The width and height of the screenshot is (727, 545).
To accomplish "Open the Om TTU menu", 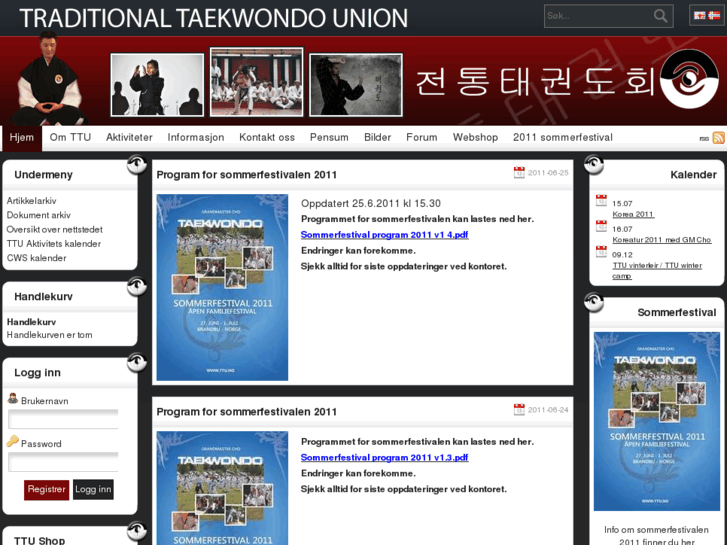I will pos(70,138).
